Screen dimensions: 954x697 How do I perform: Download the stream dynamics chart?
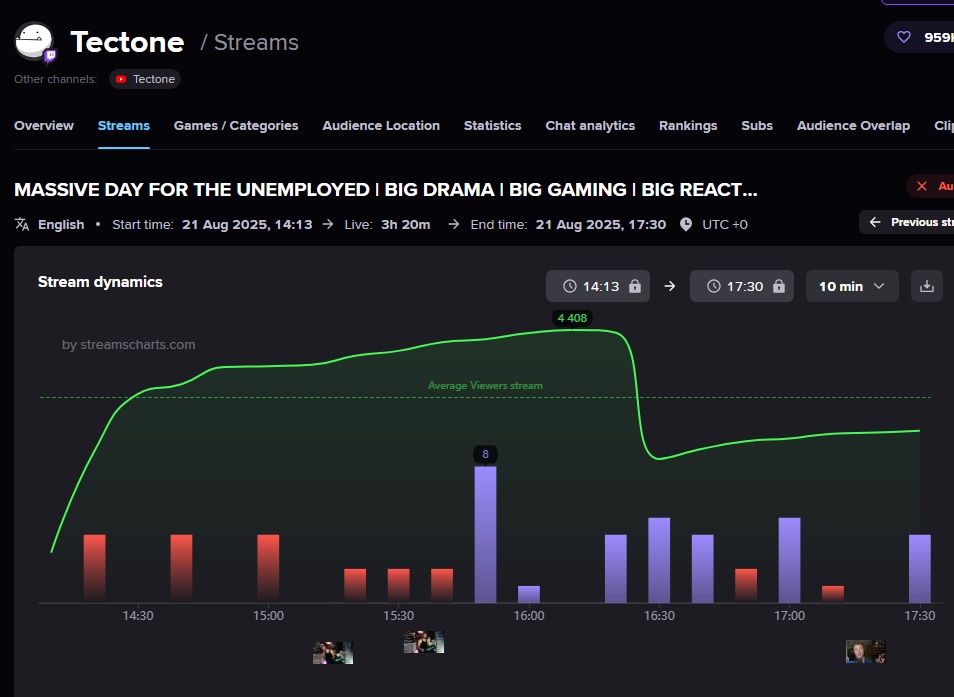coord(927,286)
